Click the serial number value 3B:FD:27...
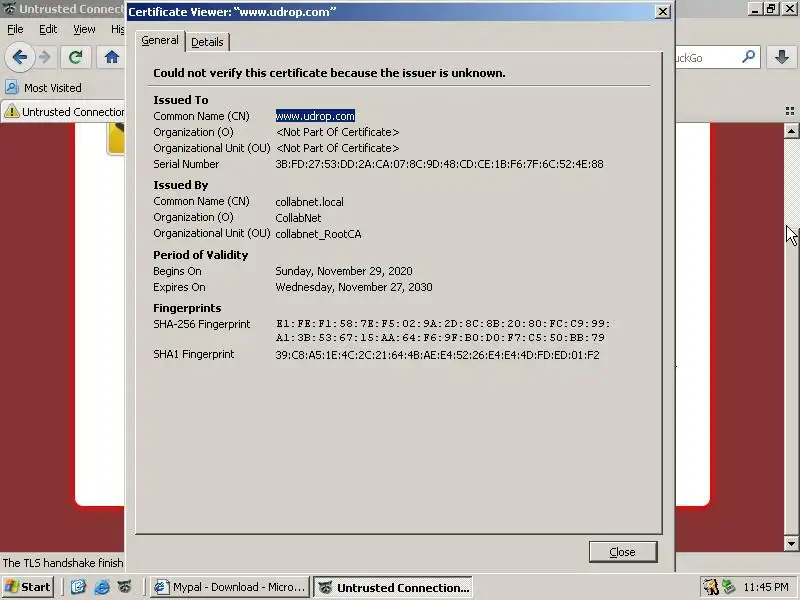Screen dimensions: 800x600 coord(439,164)
